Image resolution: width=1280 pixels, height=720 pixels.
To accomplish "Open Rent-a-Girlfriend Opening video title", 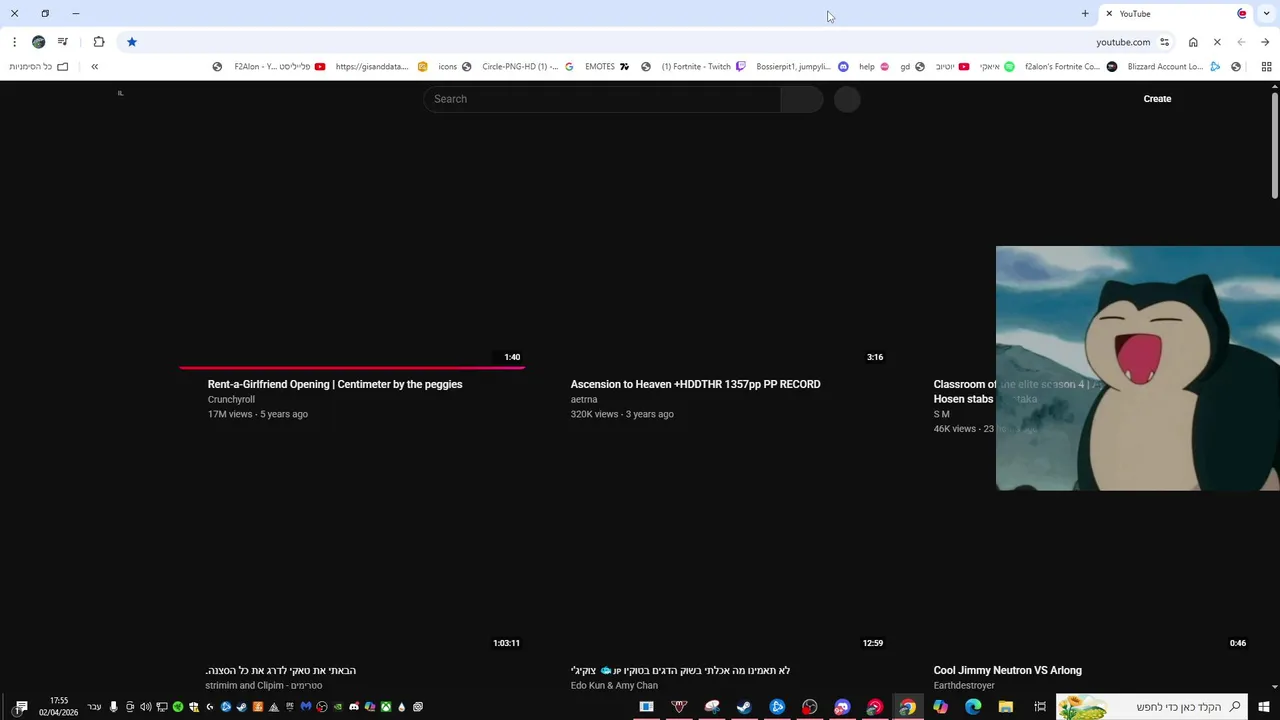I will (335, 384).
